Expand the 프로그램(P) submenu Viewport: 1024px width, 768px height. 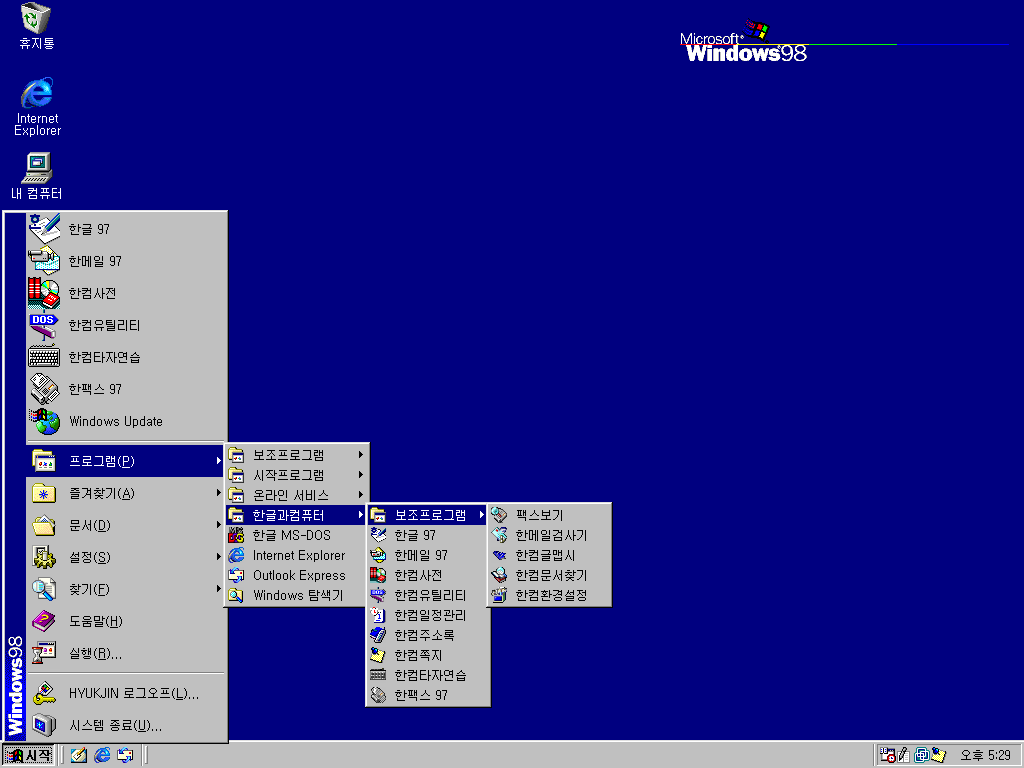coord(127,461)
